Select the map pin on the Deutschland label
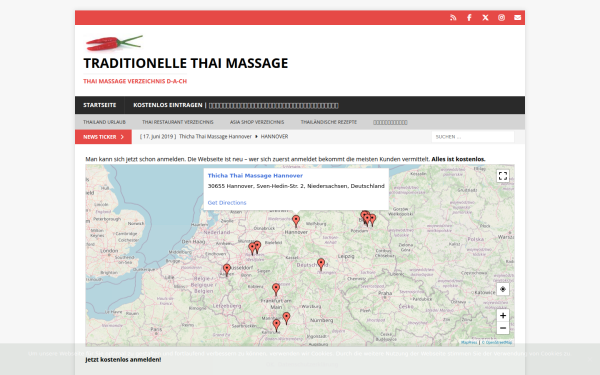 pos(321,264)
